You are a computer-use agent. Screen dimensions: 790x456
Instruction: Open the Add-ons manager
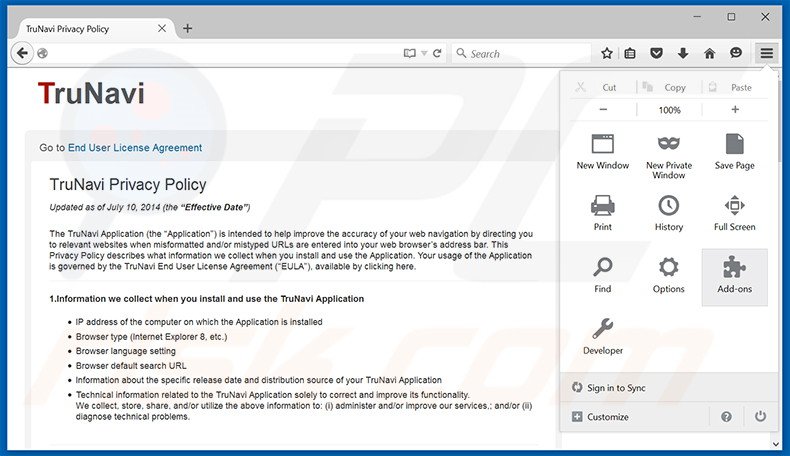point(735,277)
